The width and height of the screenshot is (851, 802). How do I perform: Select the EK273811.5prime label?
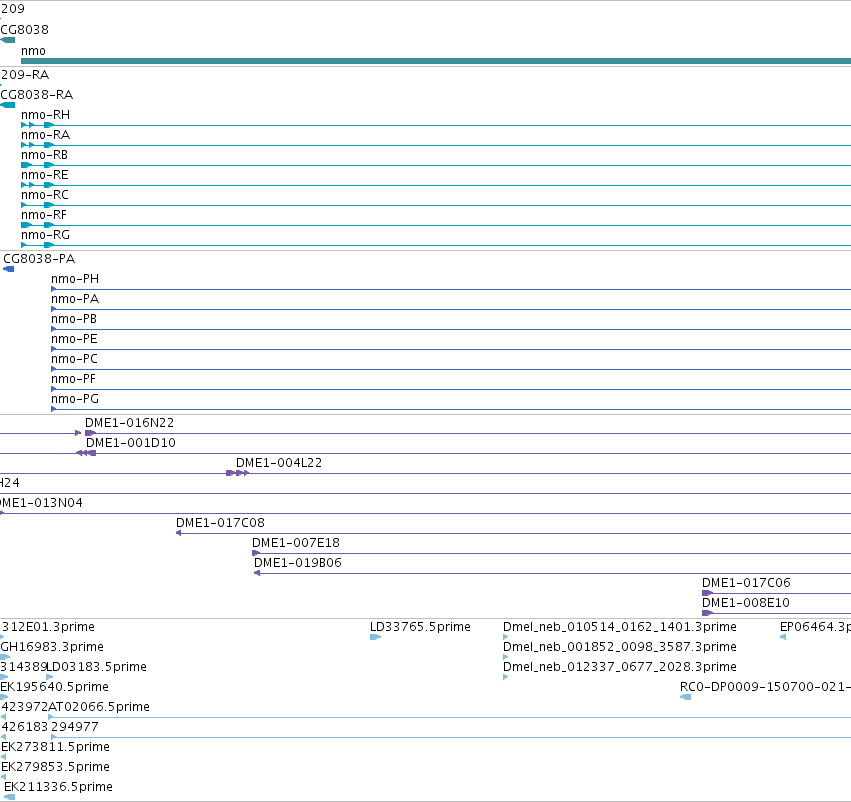tap(55, 747)
